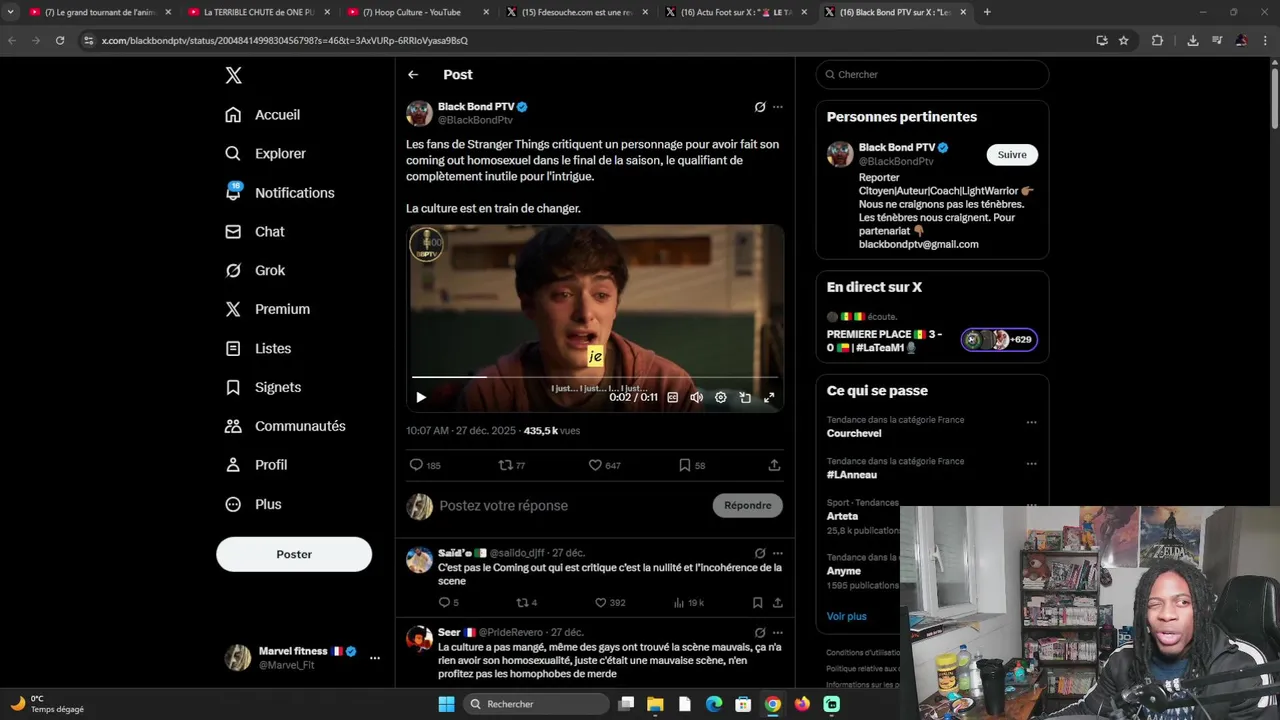
Task: Click the address bar URL
Action: (285, 40)
